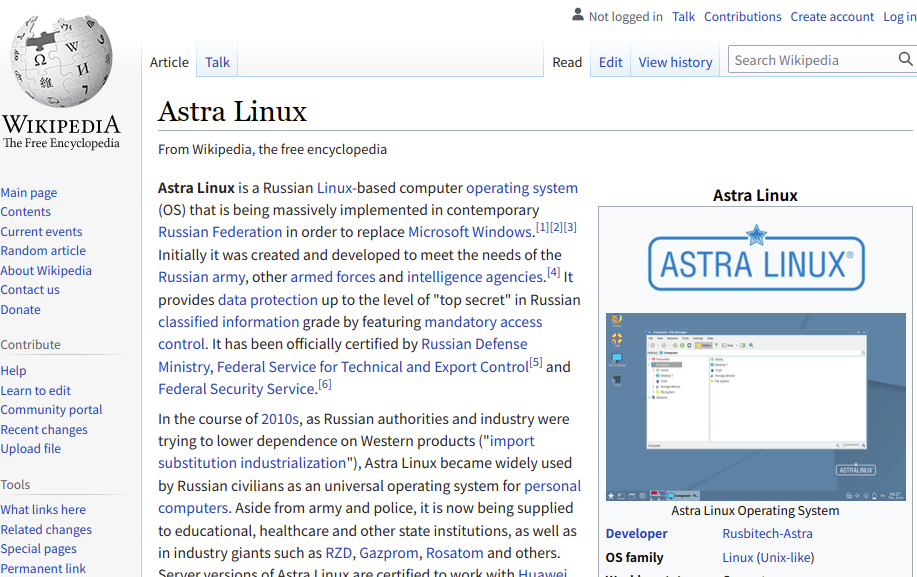Viewport: 917px width, 577px height.
Task: Open Unix-like link in infobox
Action: point(785,558)
